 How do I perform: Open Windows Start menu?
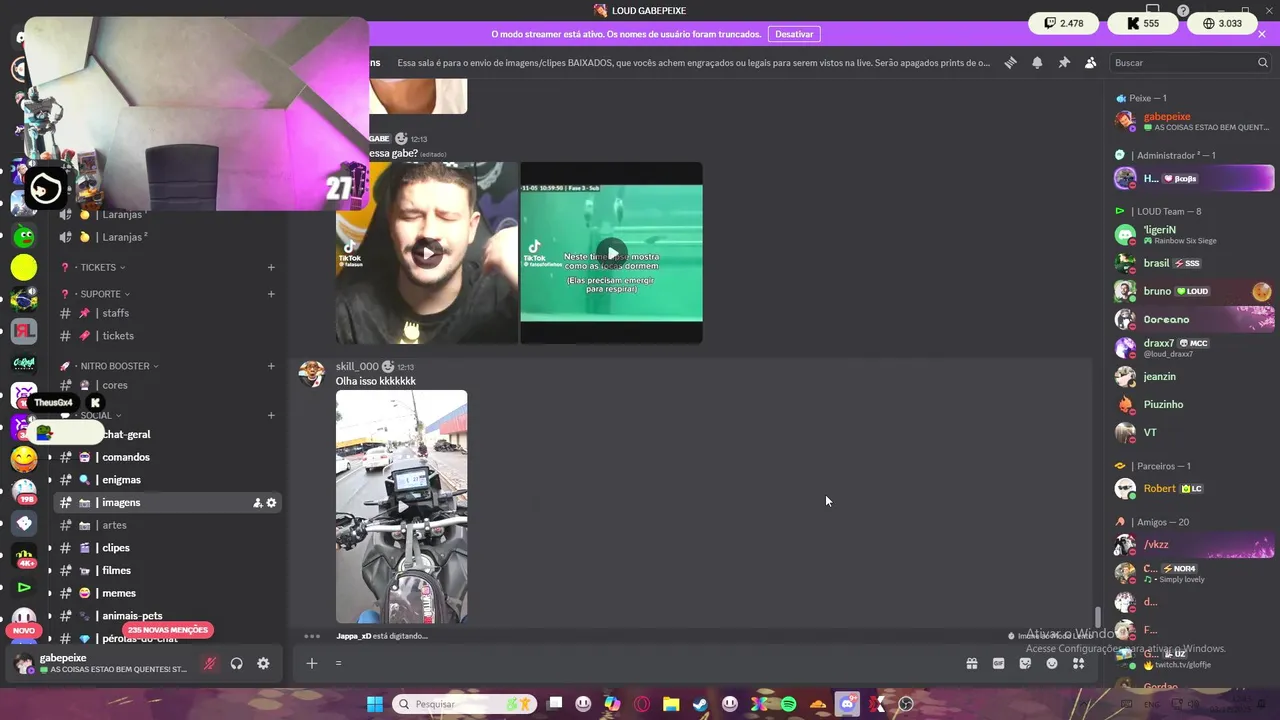(x=374, y=704)
